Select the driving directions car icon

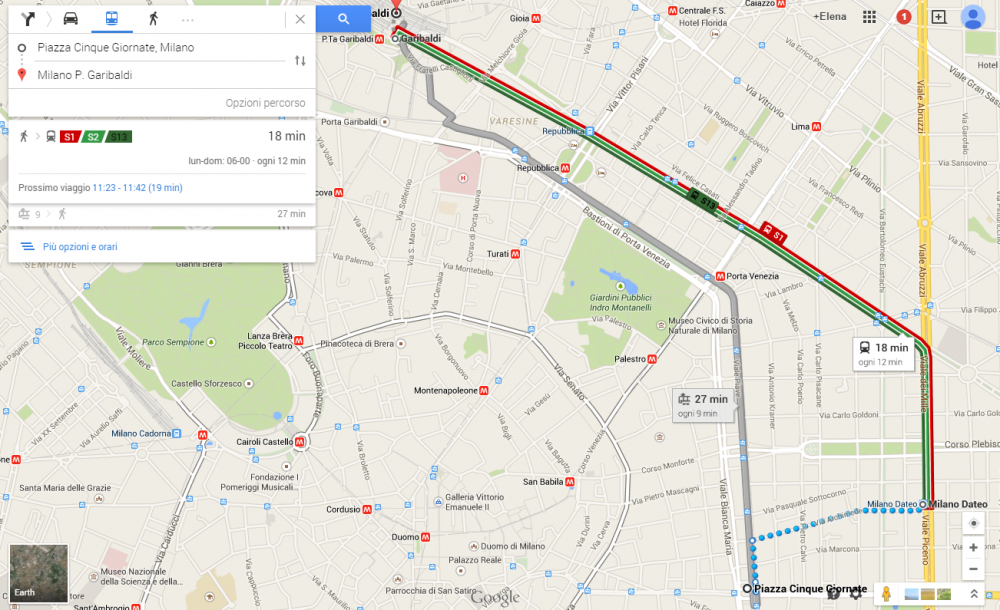pos(71,19)
